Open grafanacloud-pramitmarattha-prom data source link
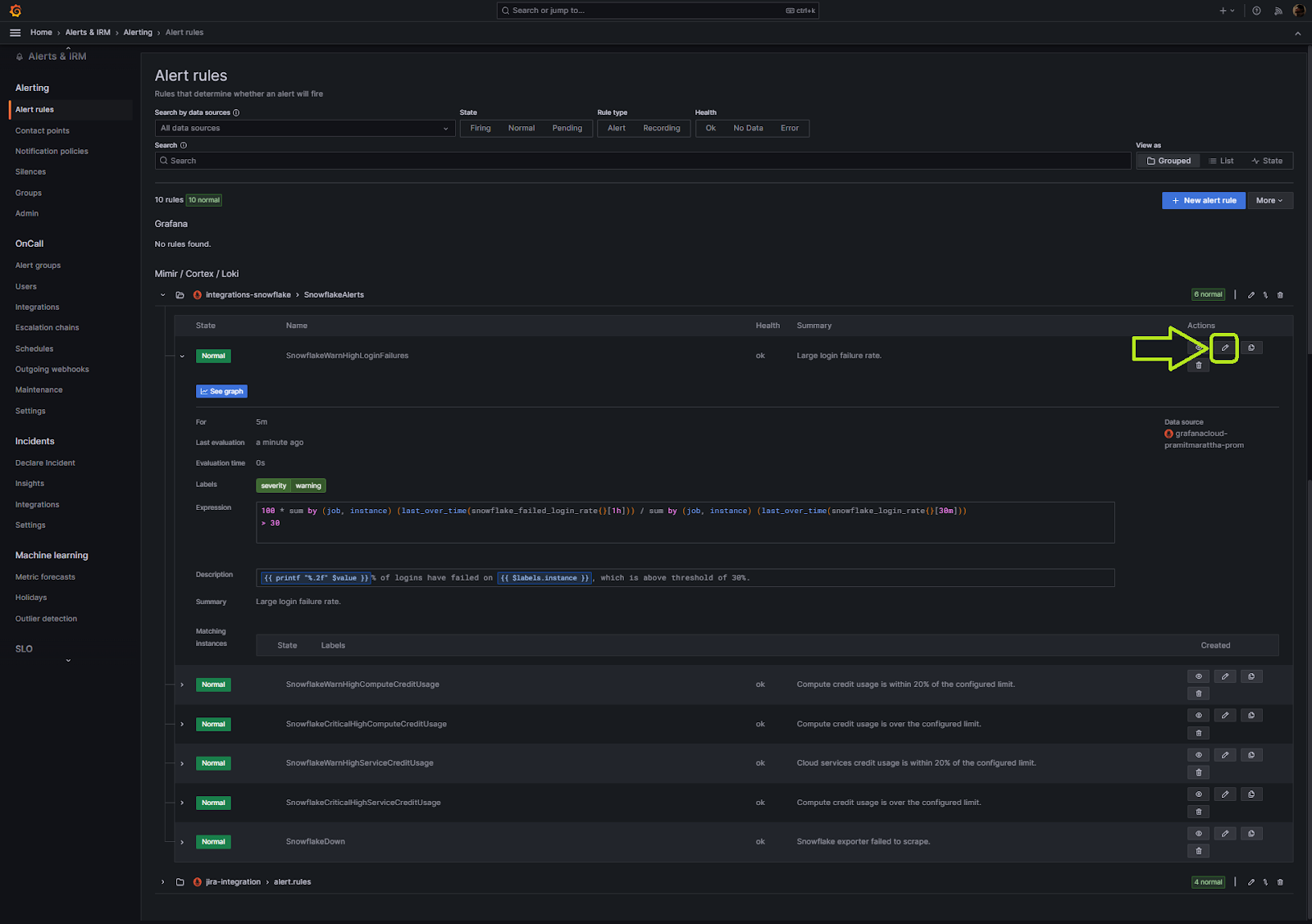Screen dimensions: 1312x924 point(1204,439)
